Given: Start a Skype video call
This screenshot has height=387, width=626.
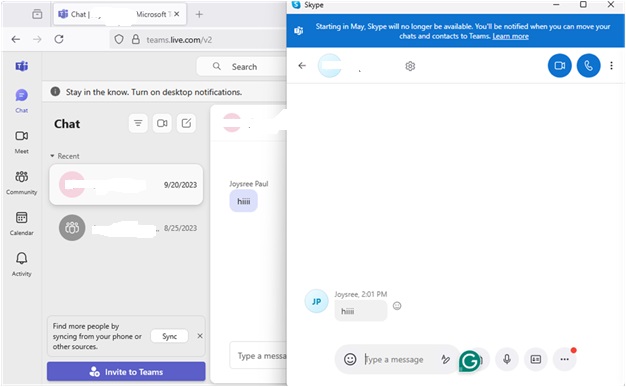Looking at the screenshot, I should point(559,65).
